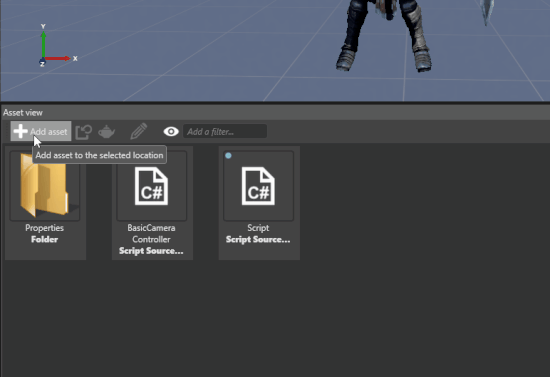Viewport: 550px width, 377px height.
Task: Click the blue Z axis gizmo dot
Action: click(42, 63)
